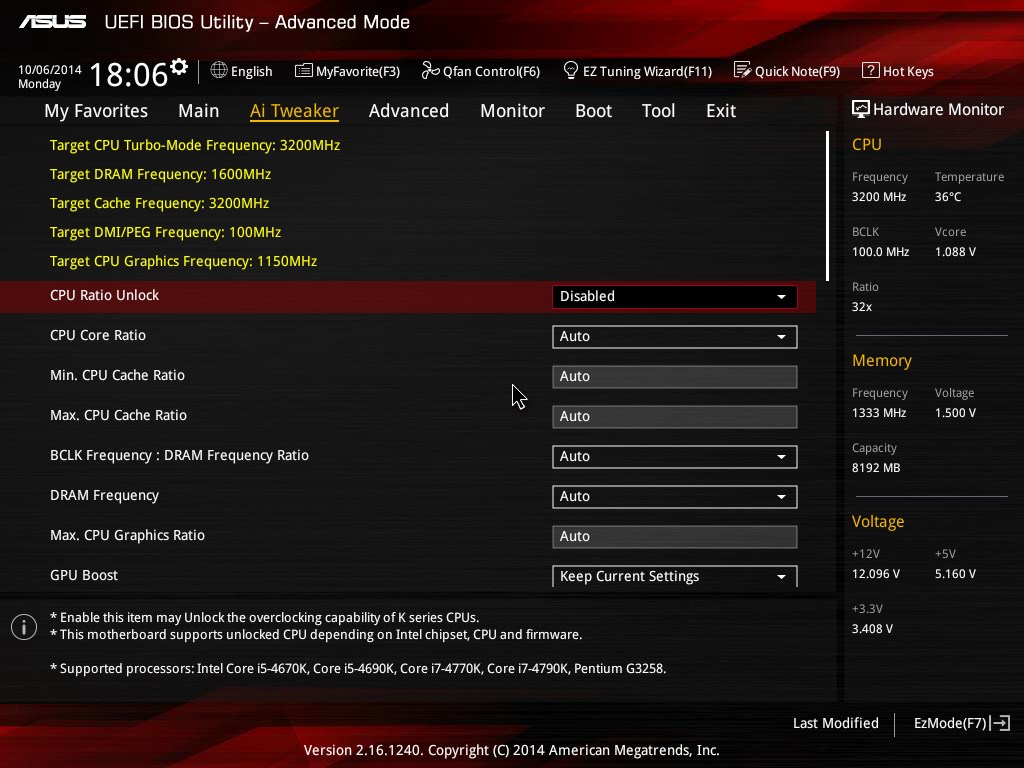This screenshot has width=1024, height=768.
Task: Click the Memory heading in Hardware Monitor
Action: coord(882,360)
